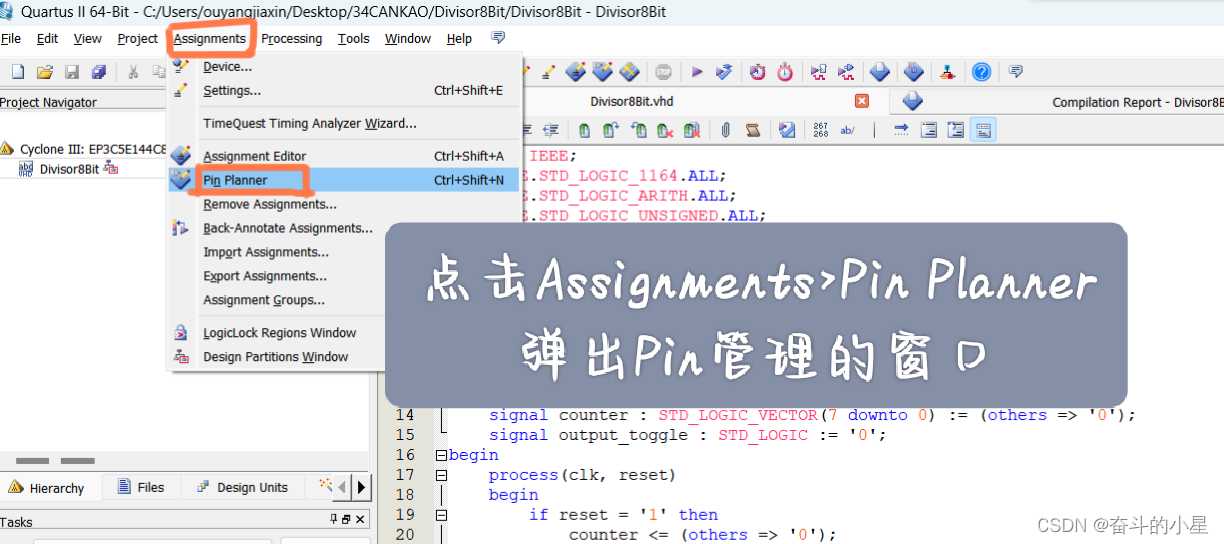
Task: Jump to next bookmark icon
Action: pyautogui.click(x=610, y=130)
